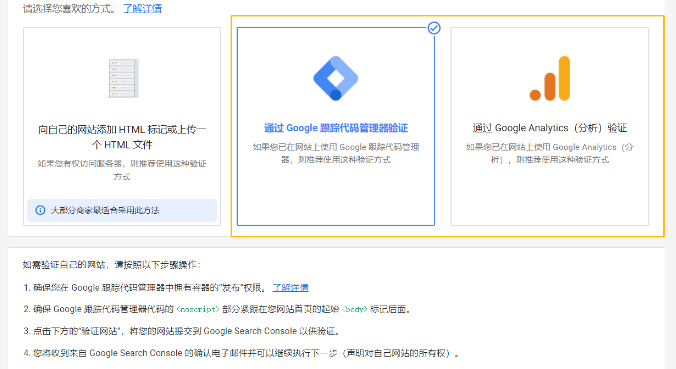
Task: Open the top 了解详情 link
Action: pos(142,9)
